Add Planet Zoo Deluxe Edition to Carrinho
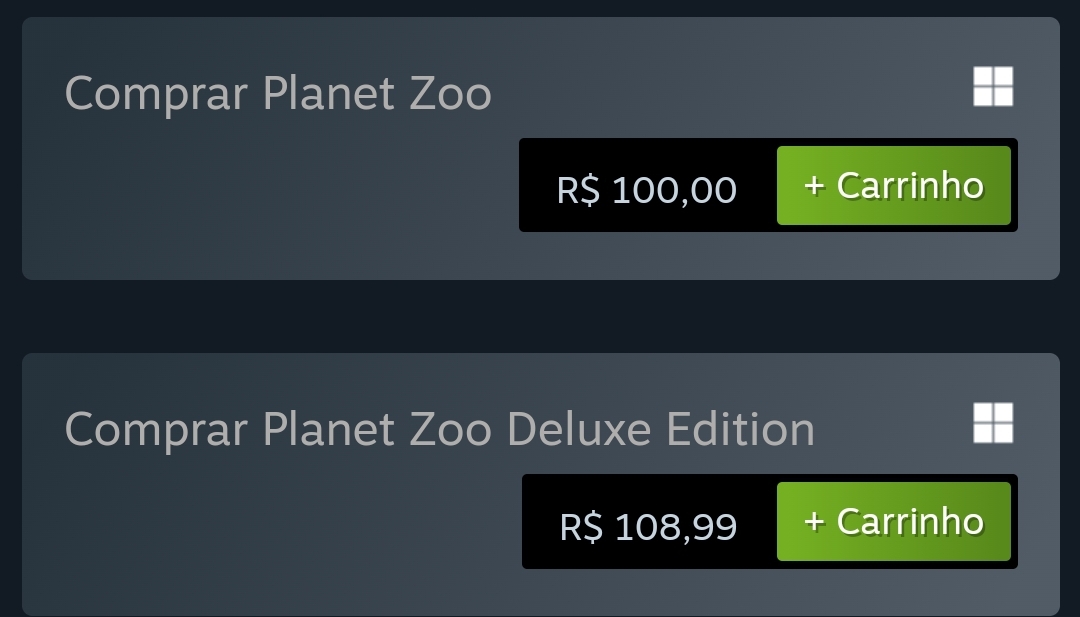 (893, 521)
